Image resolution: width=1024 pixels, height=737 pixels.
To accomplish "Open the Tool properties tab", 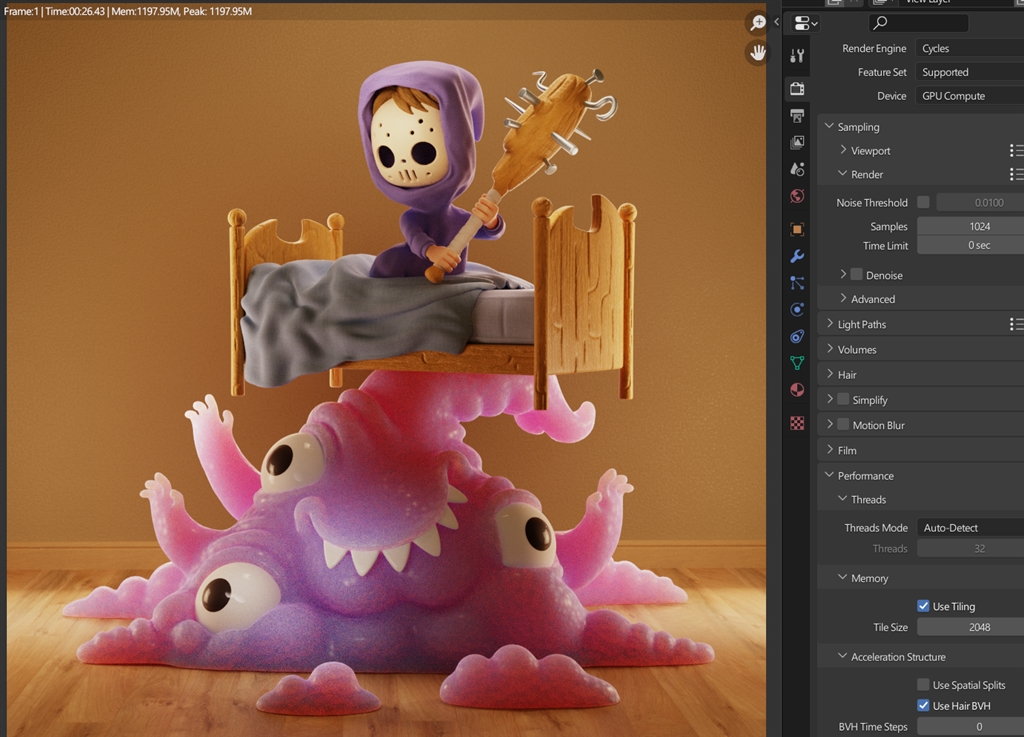I will tap(797, 56).
